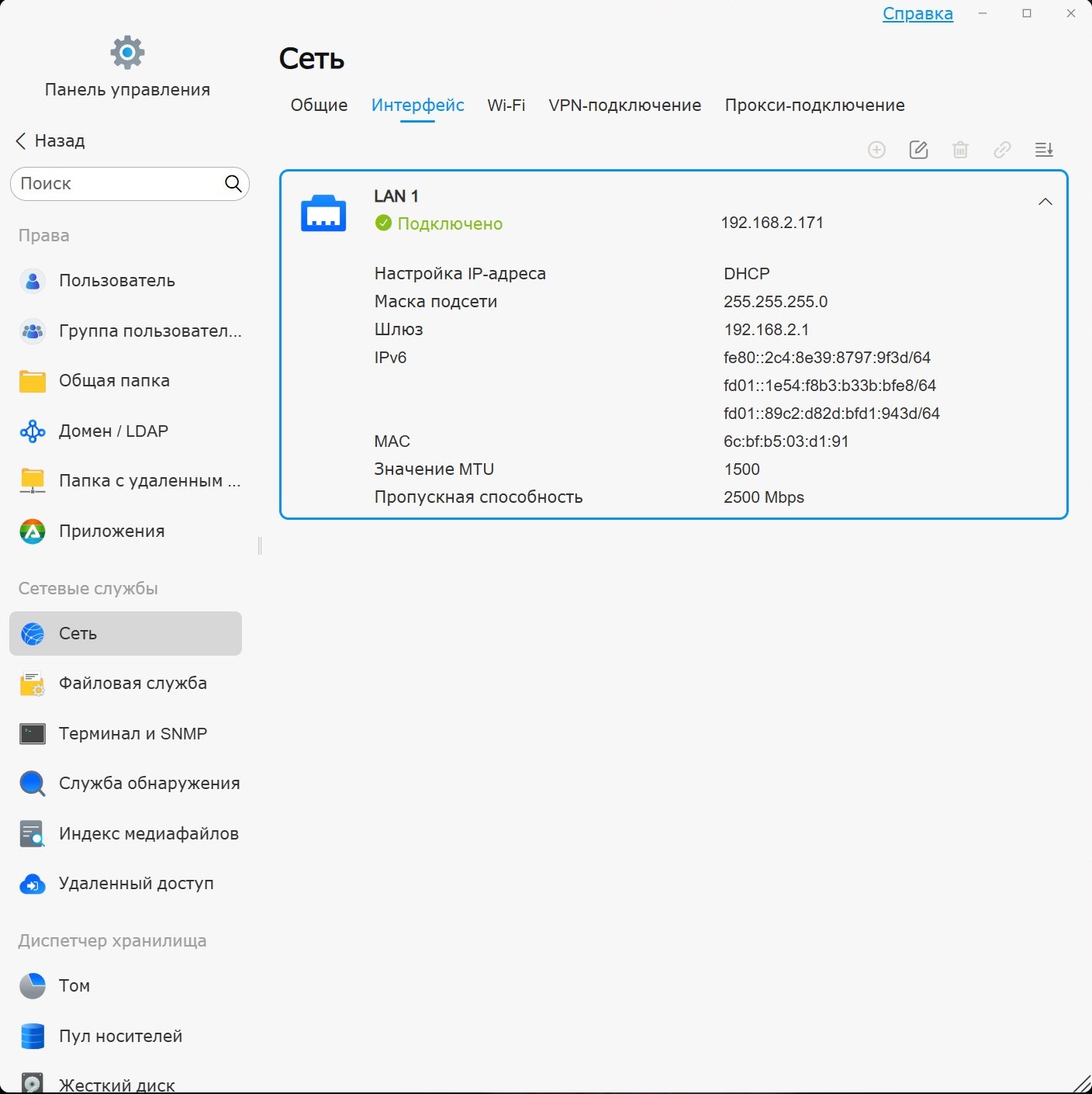Collapse the LAN 1 details panel

coord(1045,202)
